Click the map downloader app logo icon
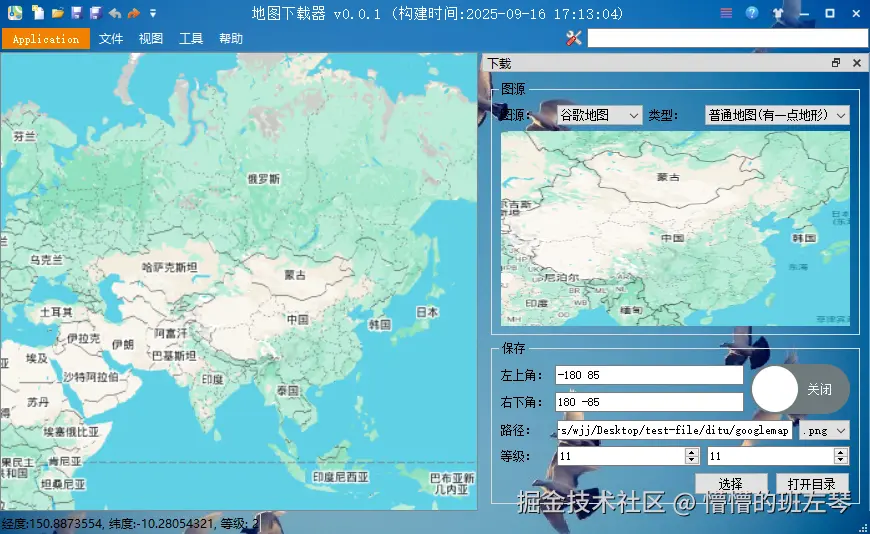The image size is (870, 534). [x=15, y=13]
